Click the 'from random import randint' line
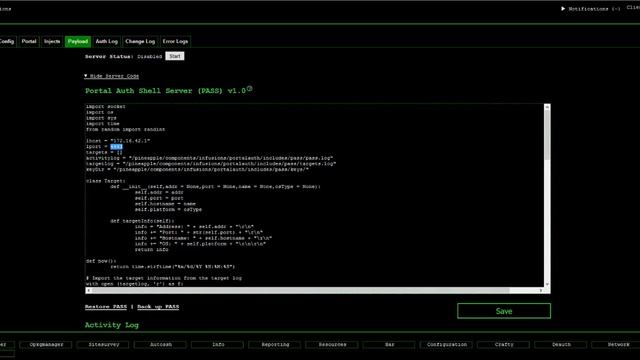640x360 pixels. pyautogui.click(x=125, y=129)
